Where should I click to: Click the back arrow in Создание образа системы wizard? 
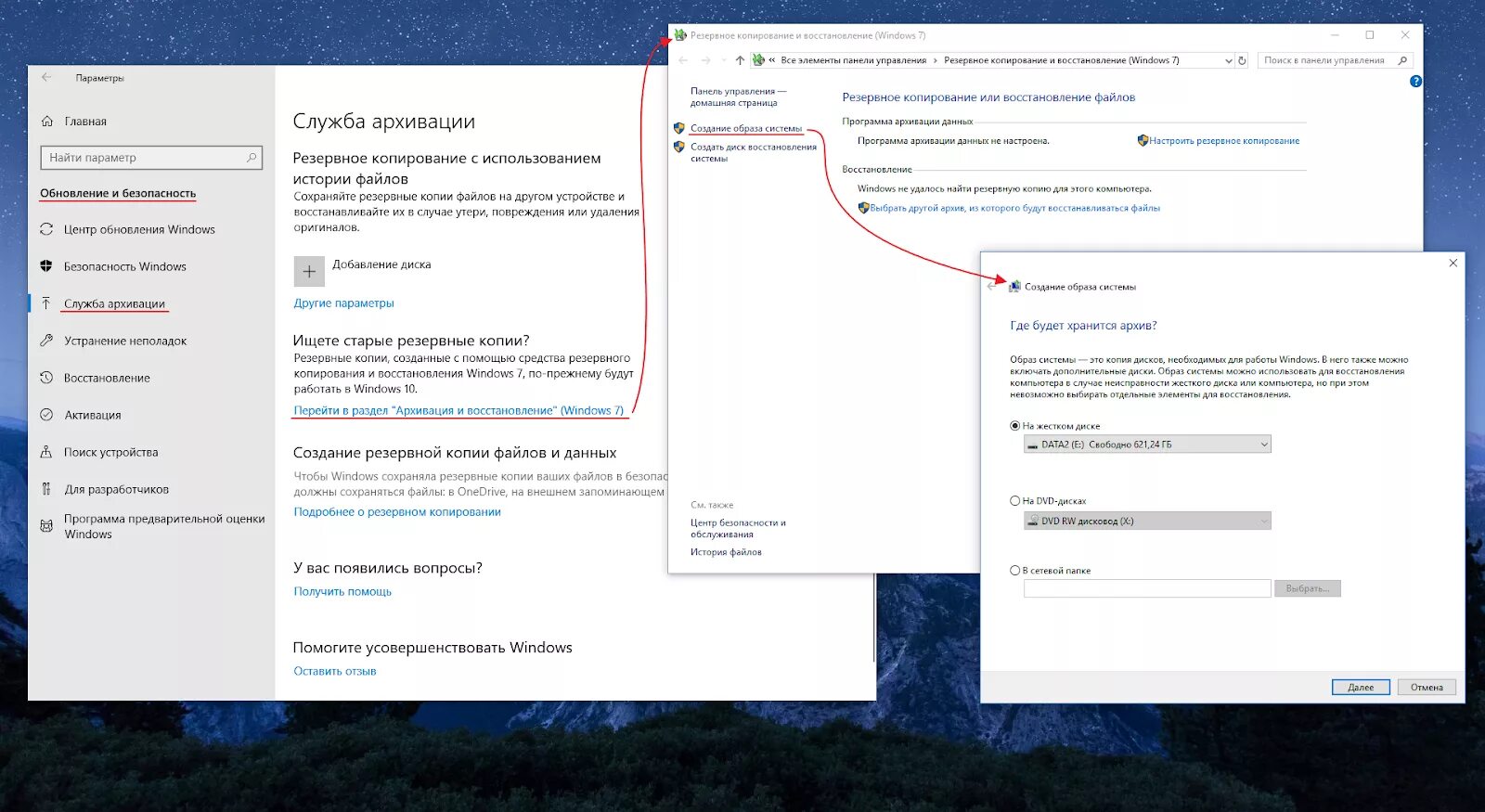point(991,287)
